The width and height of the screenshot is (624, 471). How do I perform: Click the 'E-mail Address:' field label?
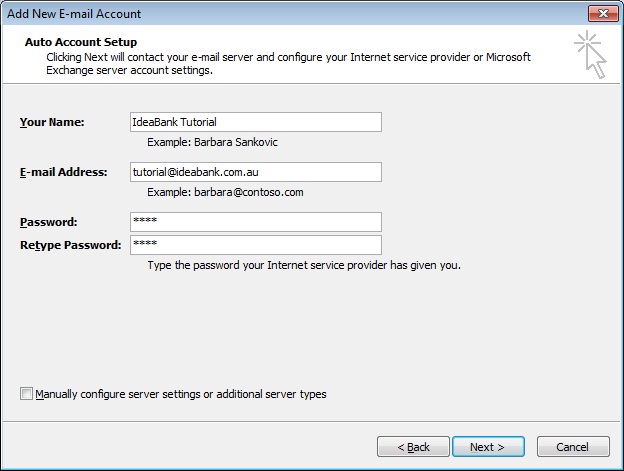tap(64, 172)
